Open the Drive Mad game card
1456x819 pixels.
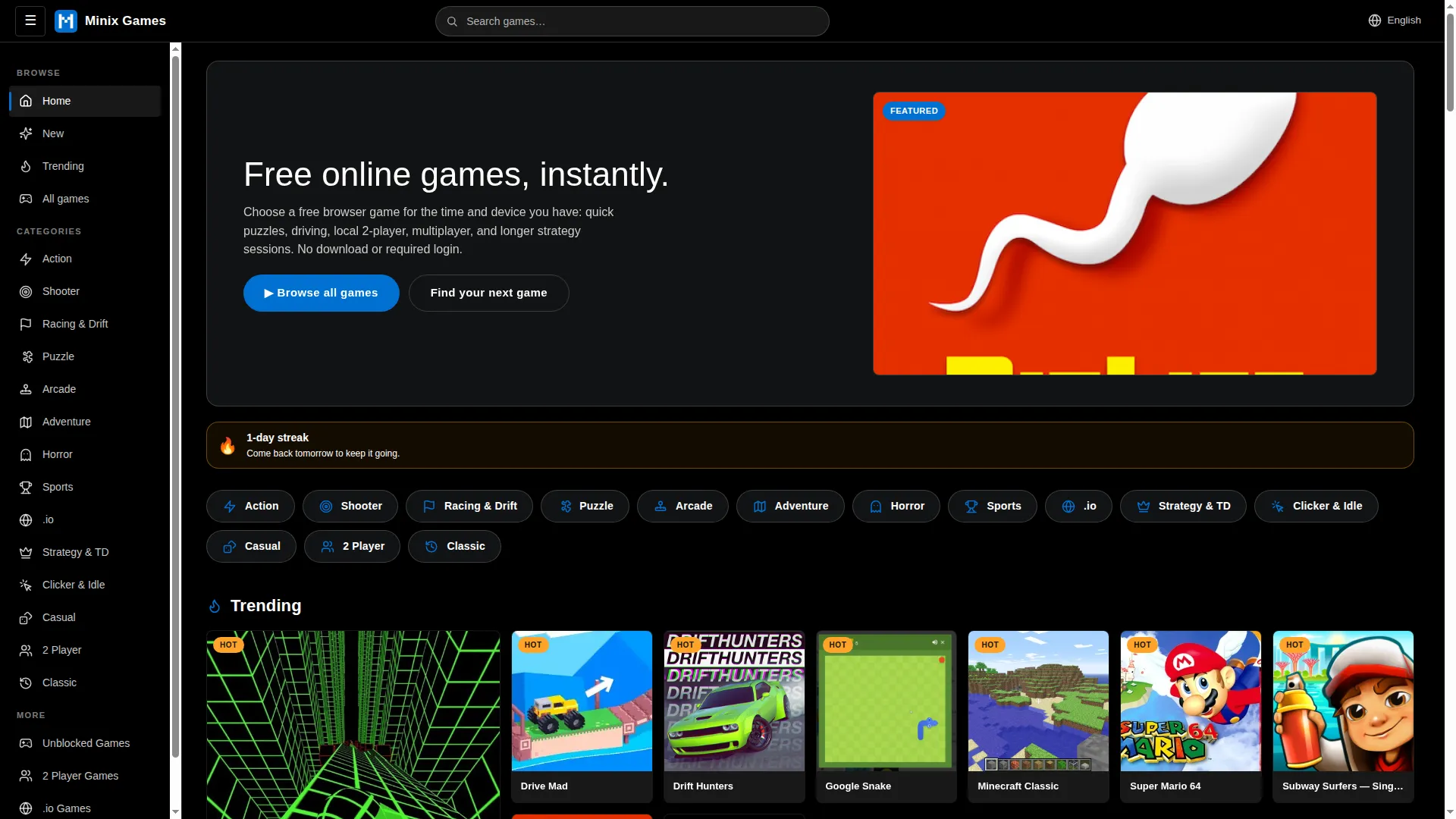[582, 717]
